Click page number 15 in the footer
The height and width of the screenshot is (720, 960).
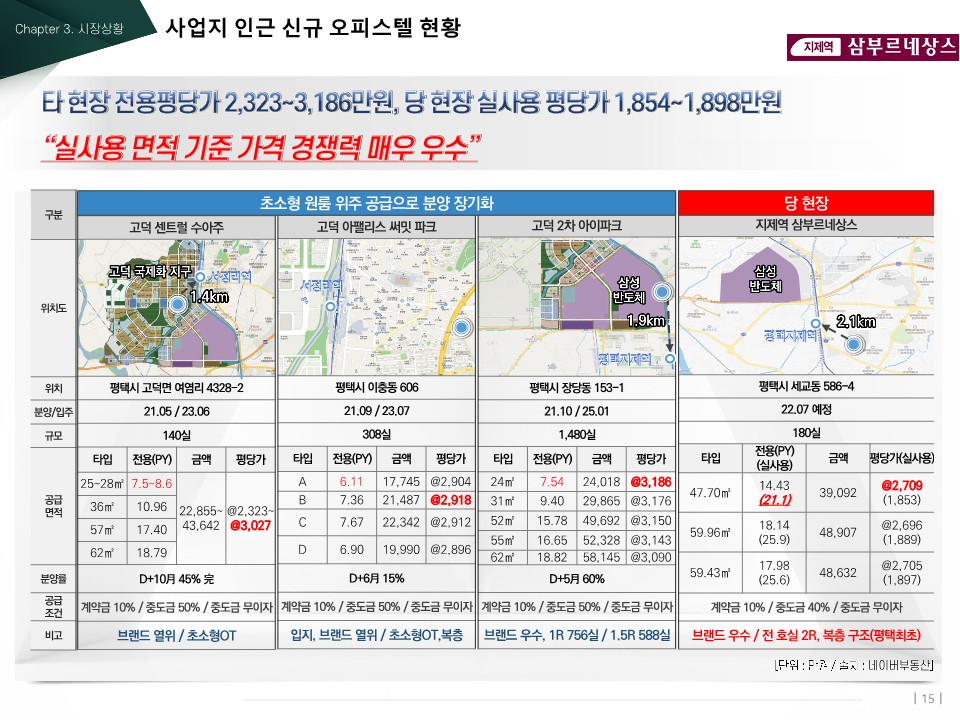click(x=927, y=698)
